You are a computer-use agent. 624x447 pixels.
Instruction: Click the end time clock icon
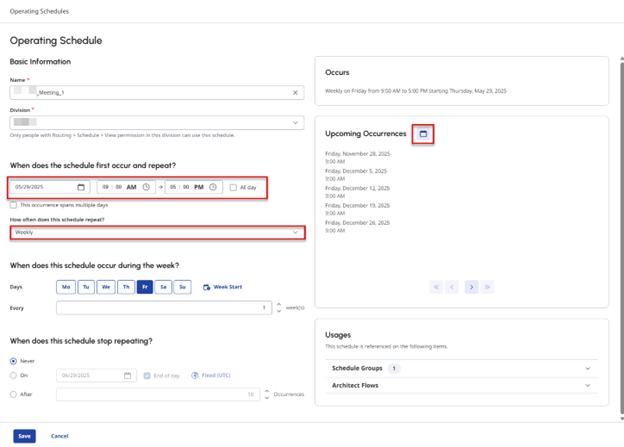coord(213,187)
